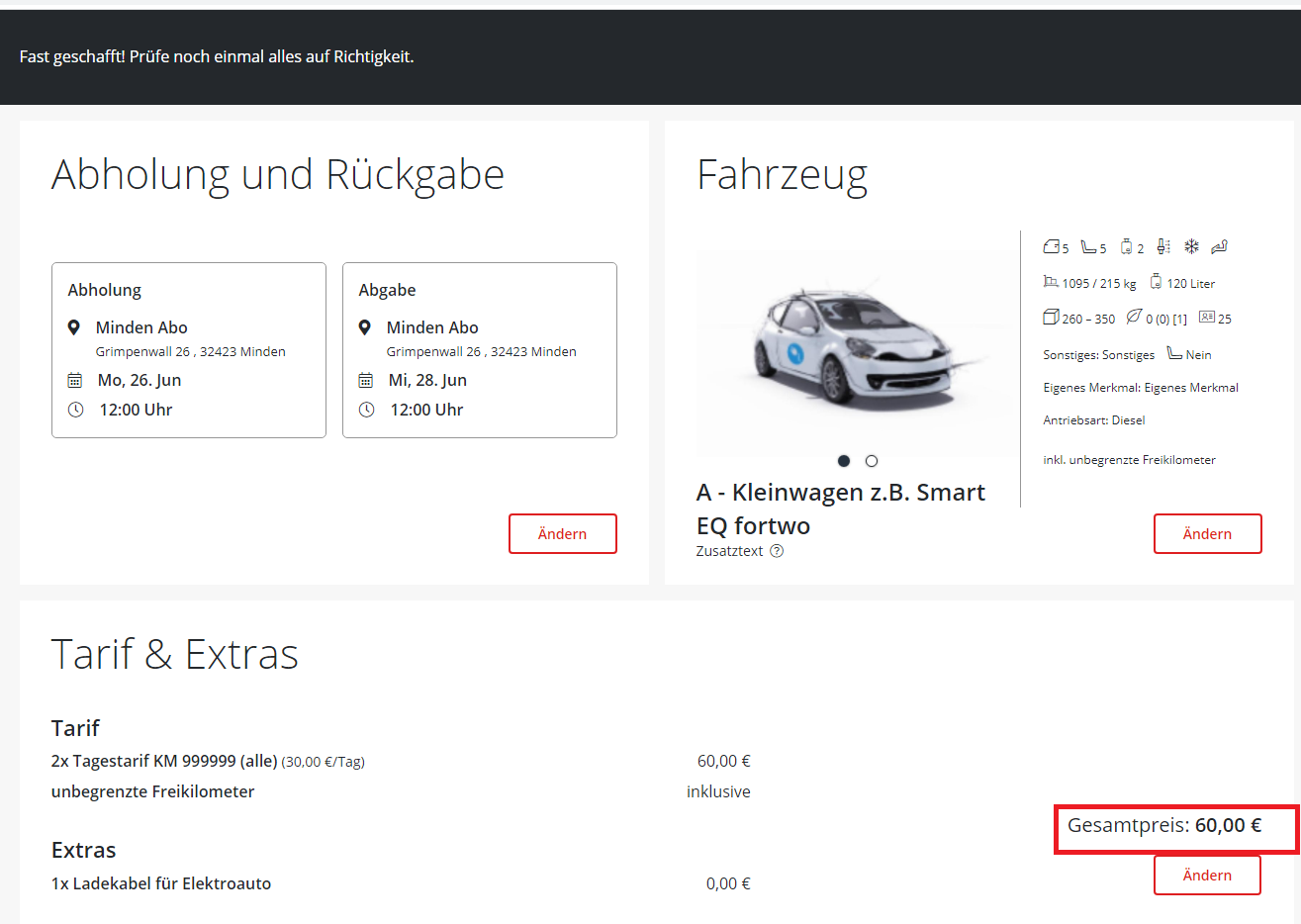
Task: Click the pickup time clock icon
Action: (75, 410)
